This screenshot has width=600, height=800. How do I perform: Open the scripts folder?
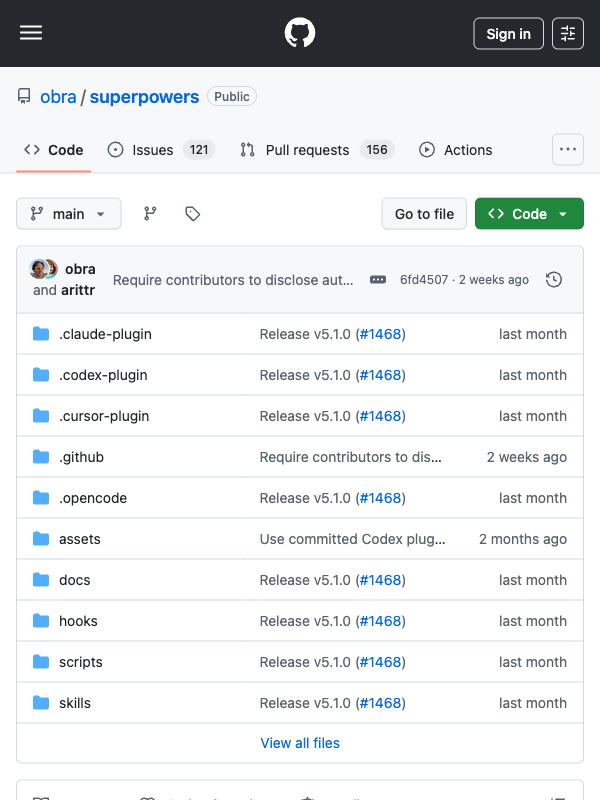(81, 662)
